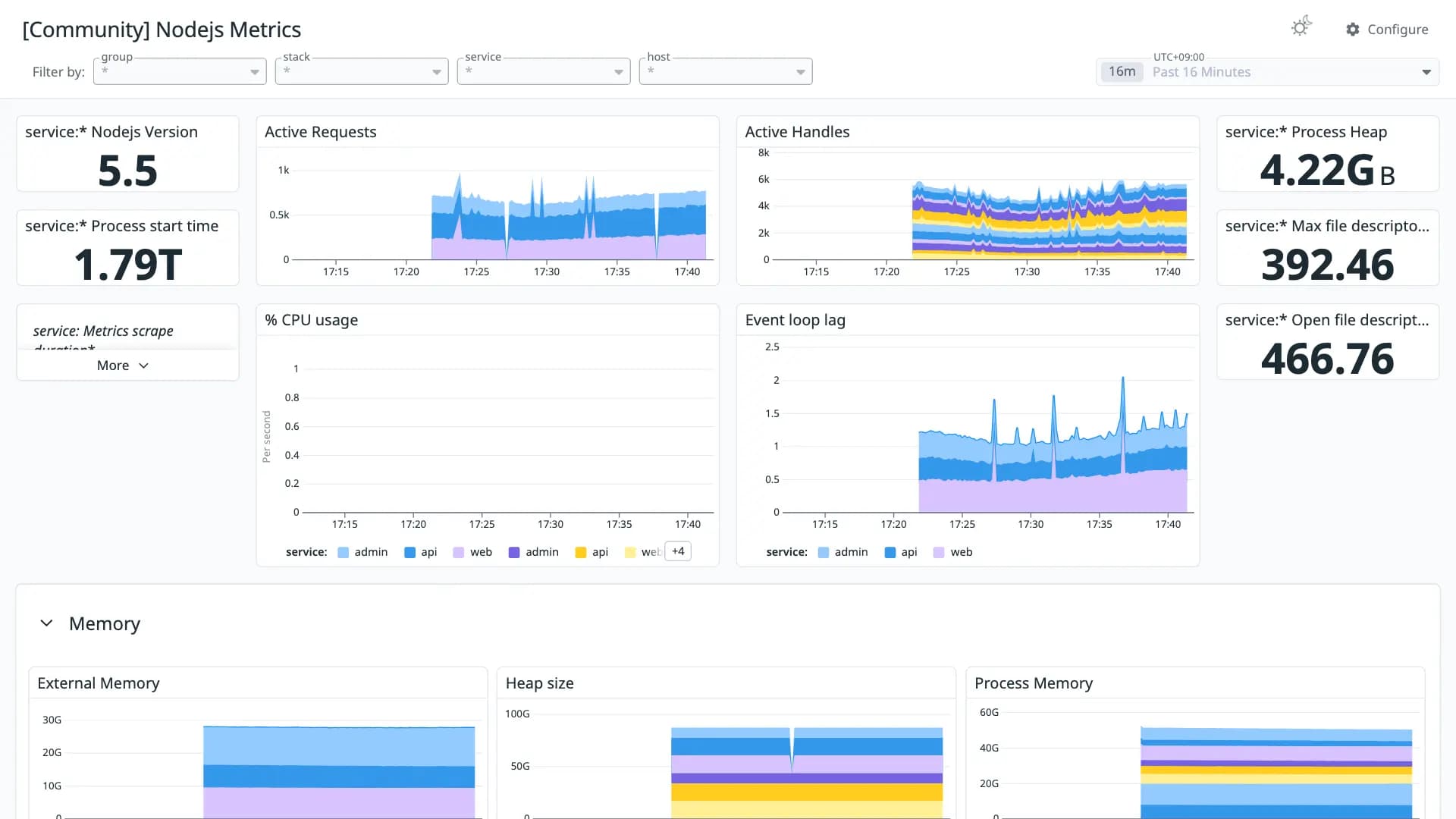Click the yellow api swatch in CPU usage legend
The height and width of the screenshot is (819, 1456).
click(581, 553)
